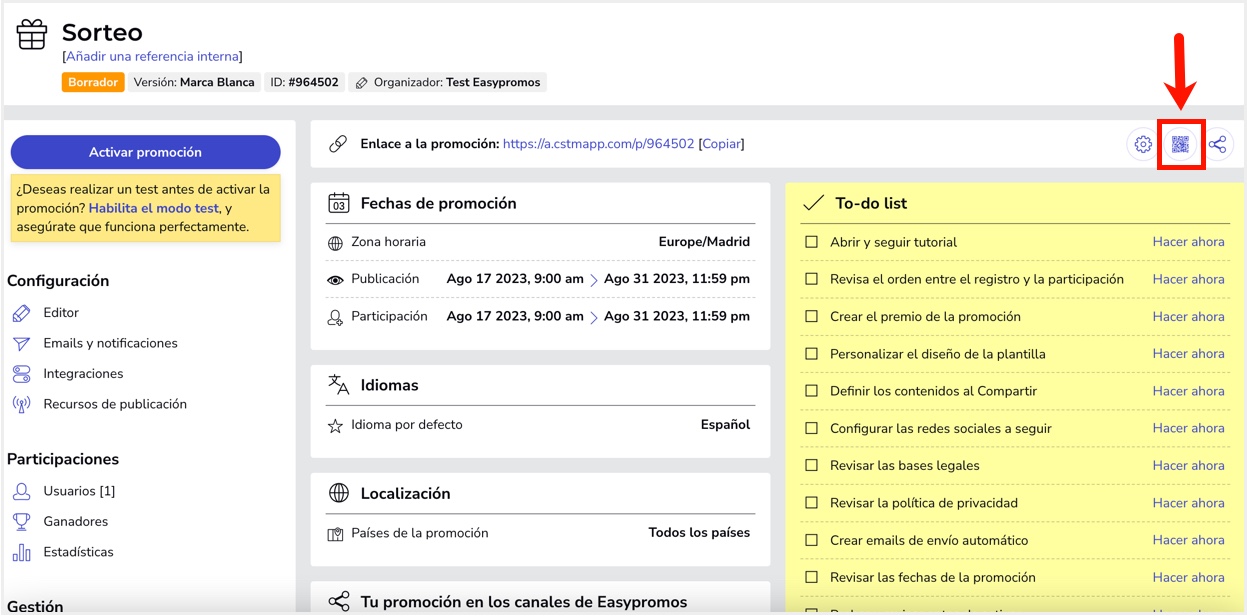Screen dimensions: 1247x616
Task: Copy the promotion link with Copiar
Action: click(722, 144)
